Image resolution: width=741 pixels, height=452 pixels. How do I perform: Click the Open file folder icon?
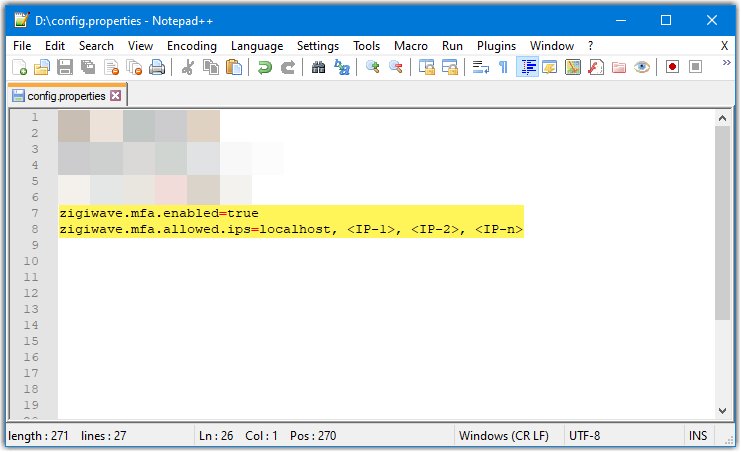coord(42,67)
